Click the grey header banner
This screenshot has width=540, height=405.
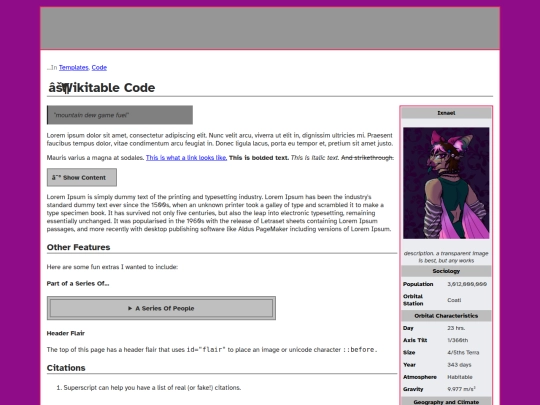(270, 28)
